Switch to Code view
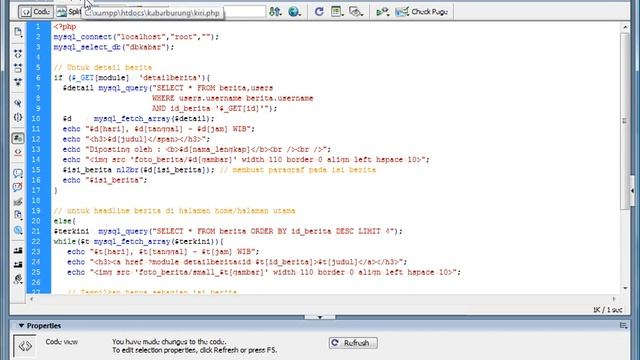The width and height of the screenshot is (640, 360). (x=36, y=12)
